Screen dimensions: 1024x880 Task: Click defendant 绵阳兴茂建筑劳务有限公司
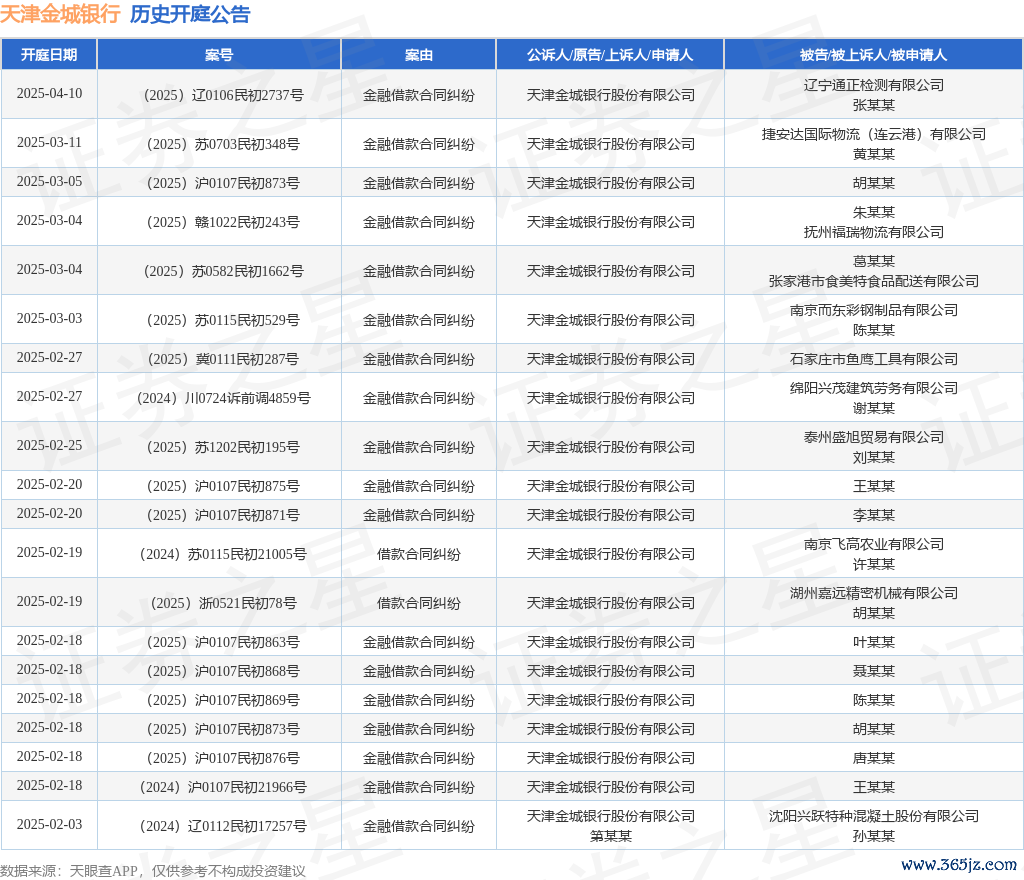point(874,388)
